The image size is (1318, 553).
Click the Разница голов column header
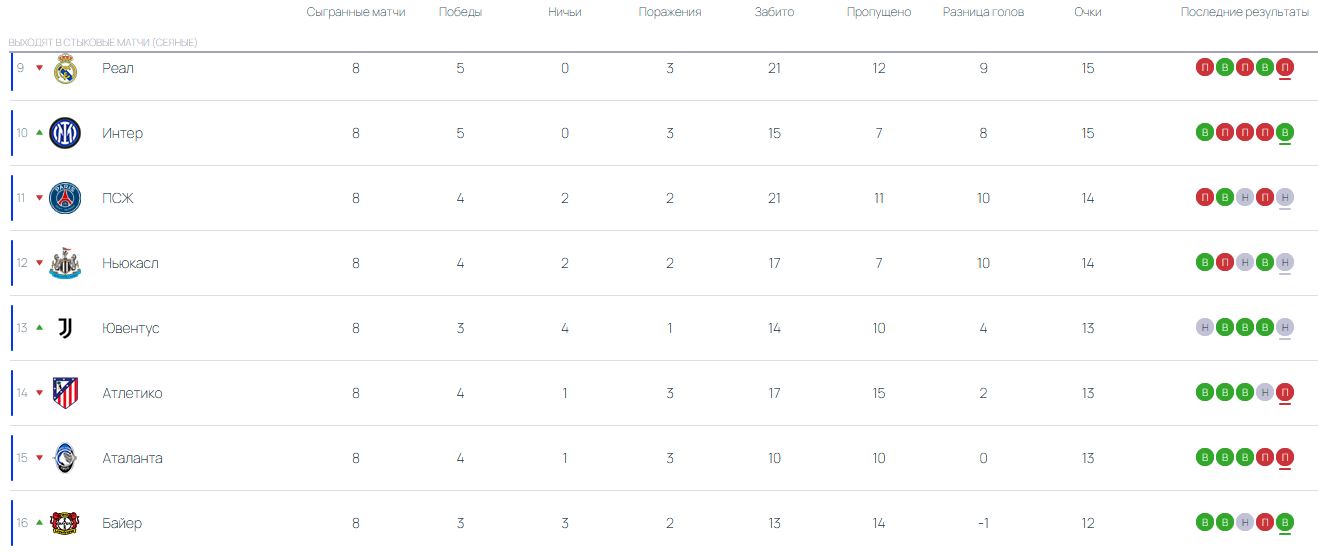983,12
